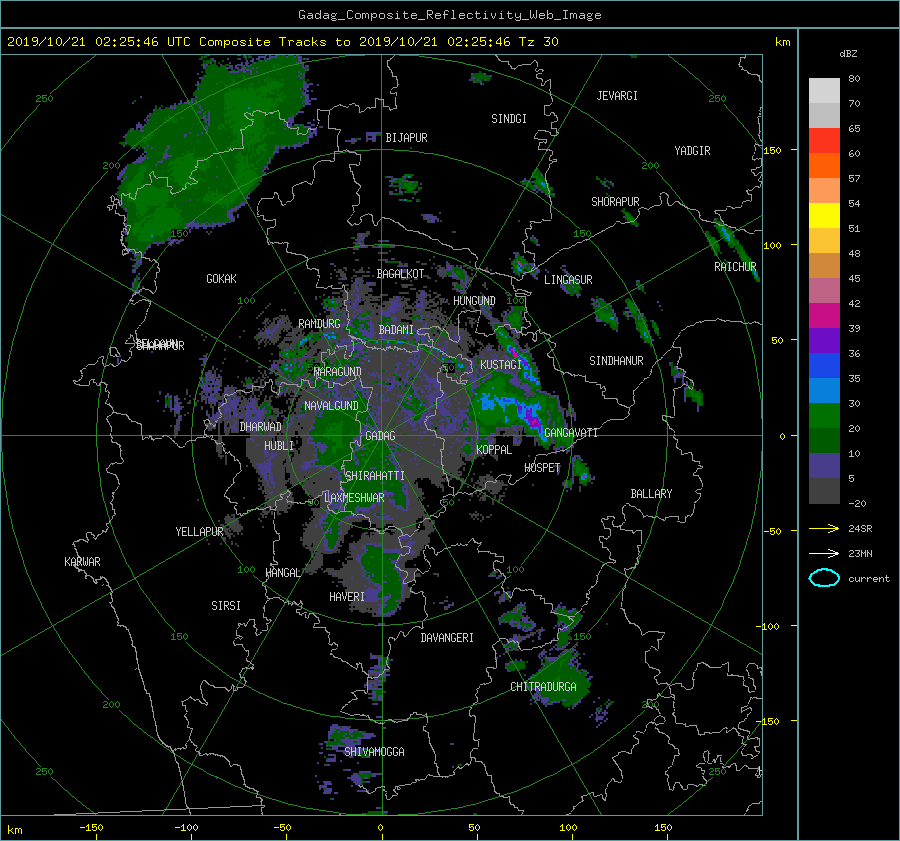
Task: Click the dBZ legend heading
Action: [848, 54]
